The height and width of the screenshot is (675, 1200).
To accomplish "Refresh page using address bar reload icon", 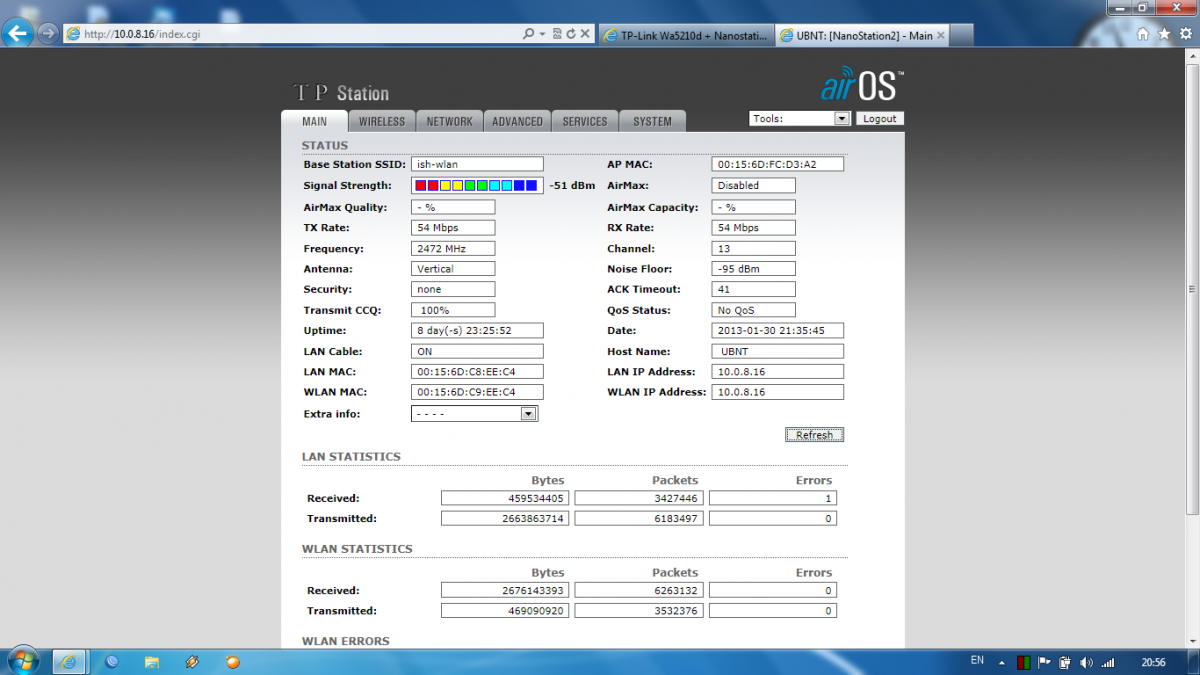I will [570, 34].
